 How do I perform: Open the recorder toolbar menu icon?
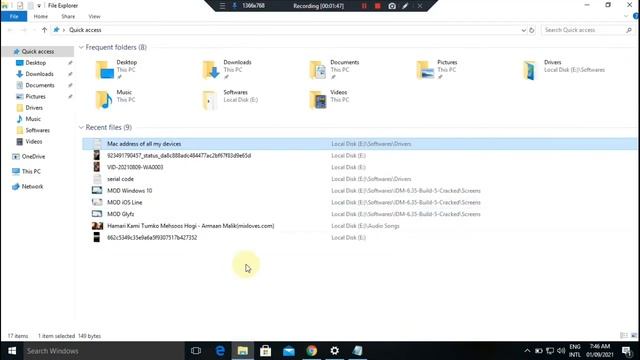[x=222, y=6]
